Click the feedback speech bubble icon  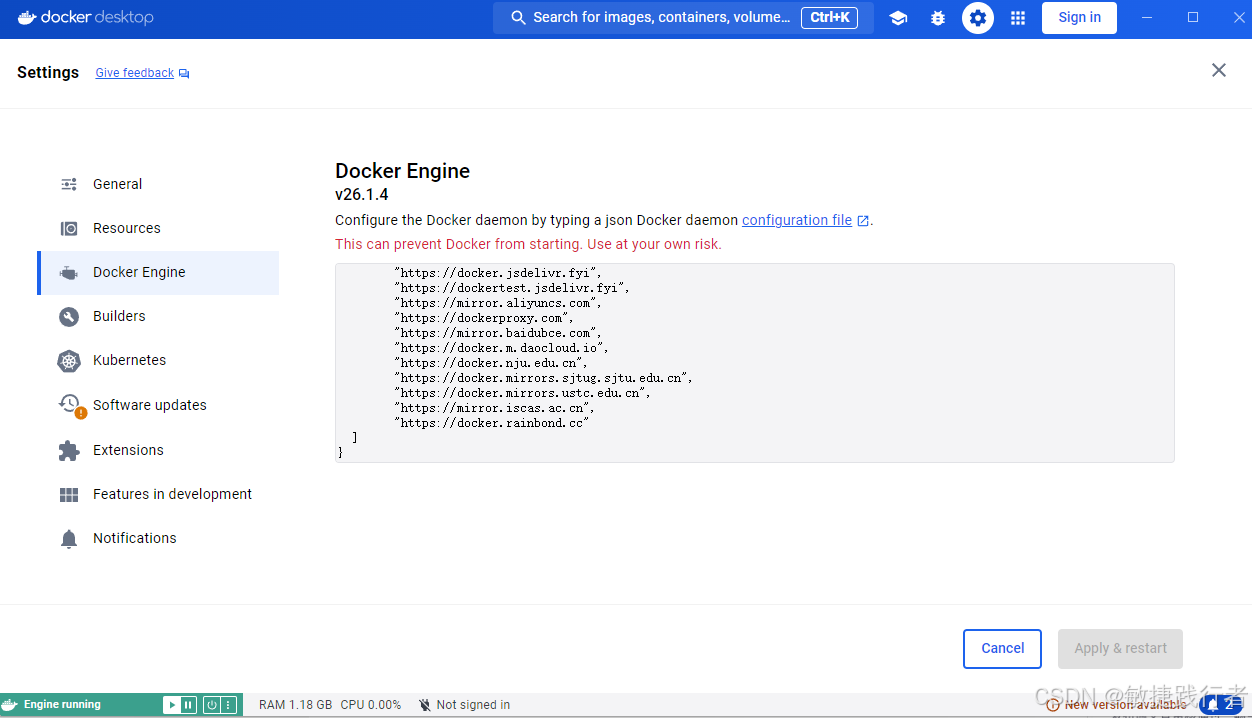184,73
